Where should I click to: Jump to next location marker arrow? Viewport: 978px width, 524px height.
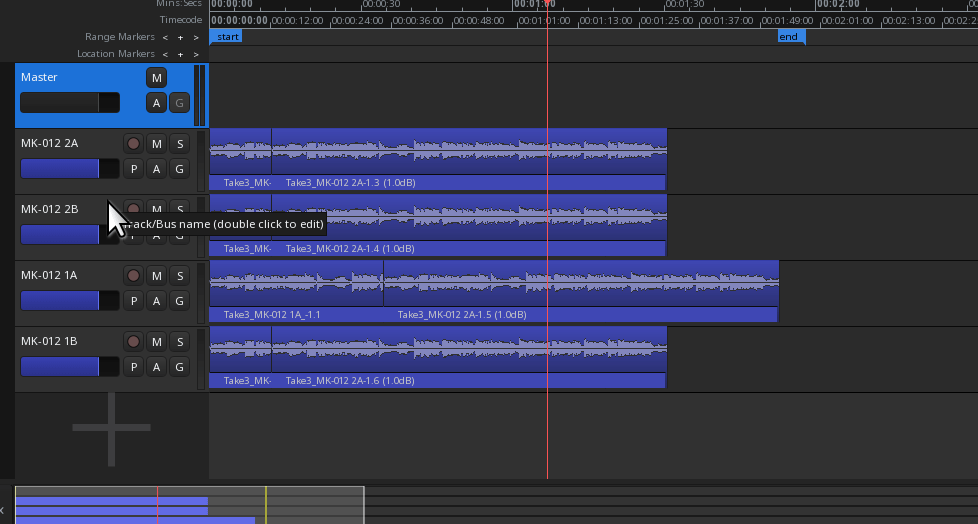click(x=196, y=54)
